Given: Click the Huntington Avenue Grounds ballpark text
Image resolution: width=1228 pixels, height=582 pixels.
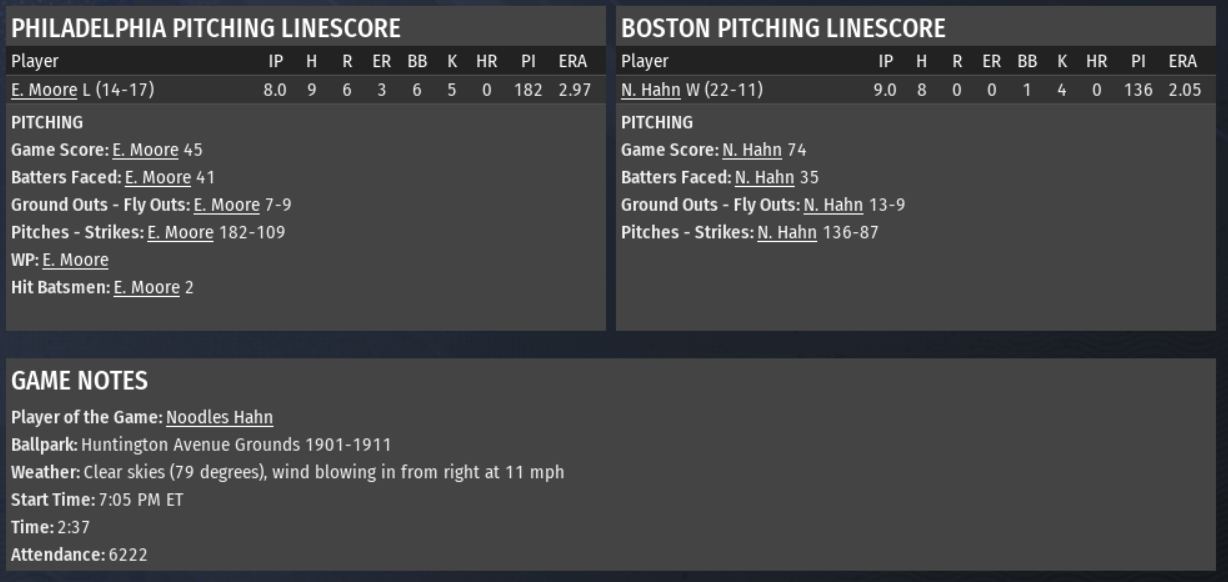Looking at the screenshot, I should [x=236, y=445].
